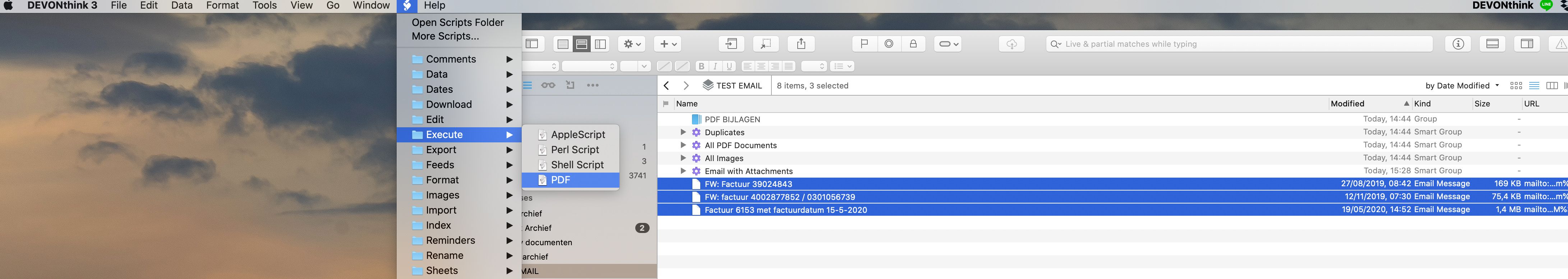Screen dimensions: 1568x279
Task: Click the cloud sync icon
Action: [x=1012, y=44]
